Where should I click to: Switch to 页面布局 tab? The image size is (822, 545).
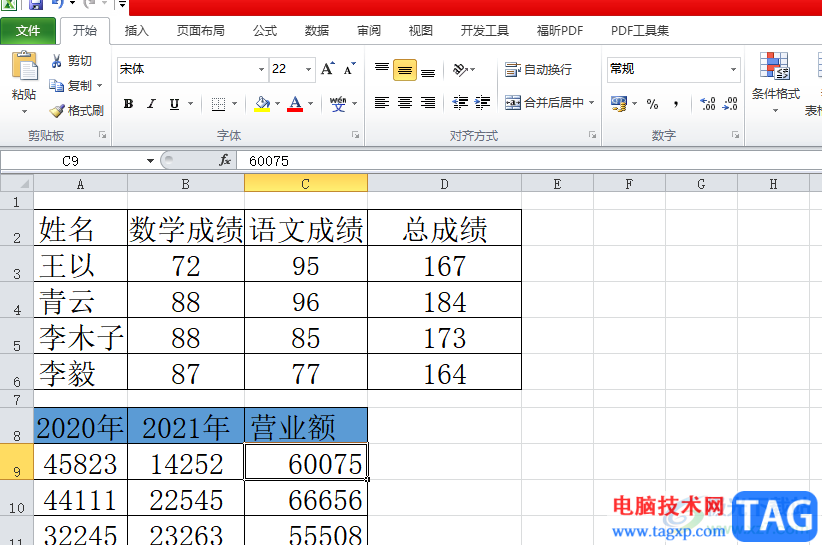[201, 30]
